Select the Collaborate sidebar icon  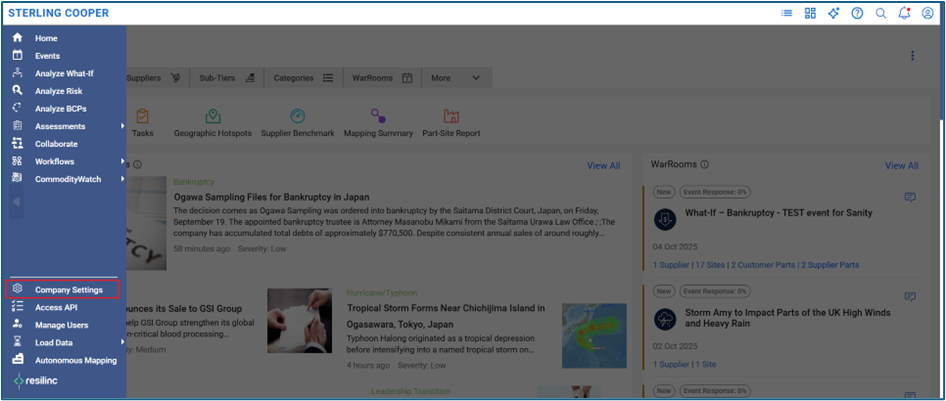[x=17, y=144]
